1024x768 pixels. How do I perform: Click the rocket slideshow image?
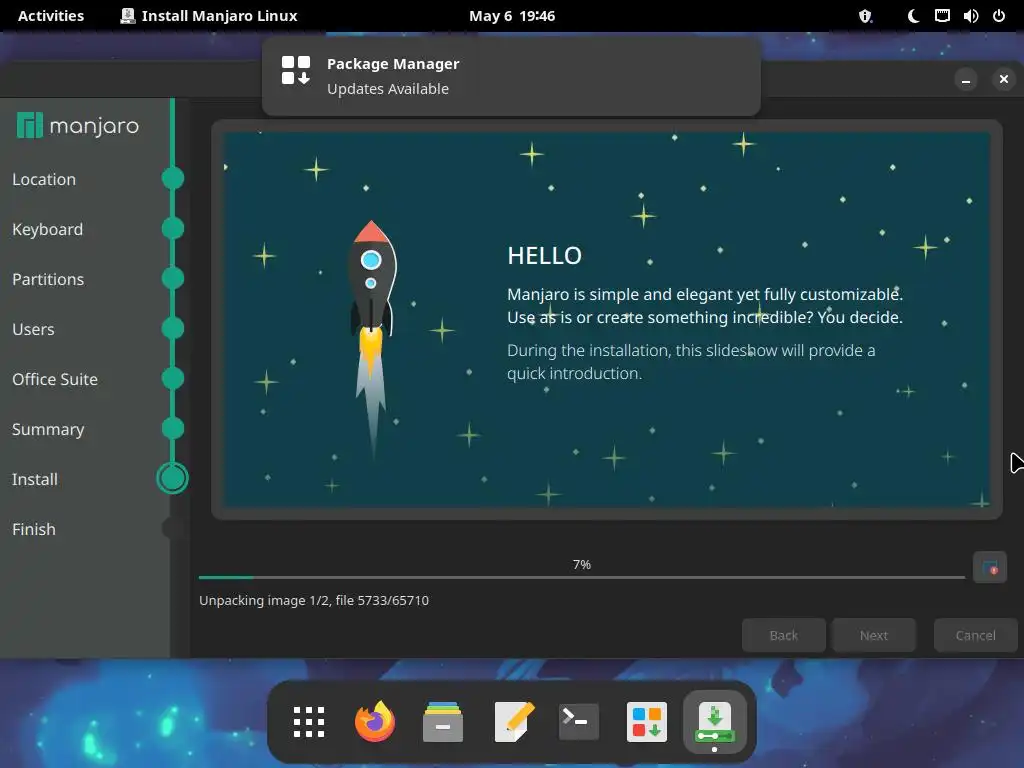371,340
